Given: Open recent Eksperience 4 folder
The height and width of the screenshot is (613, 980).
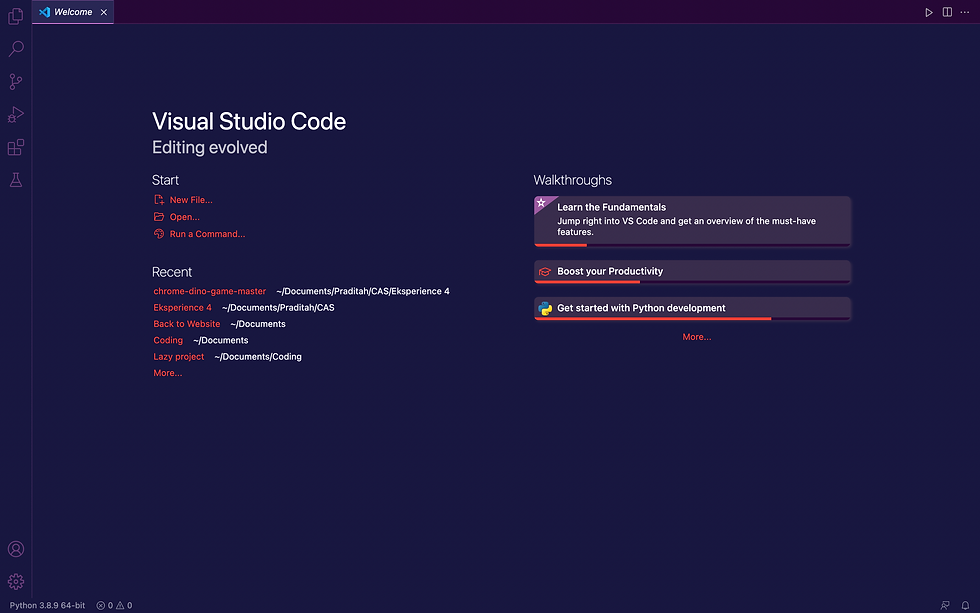Looking at the screenshot, I should click(182, 307).
